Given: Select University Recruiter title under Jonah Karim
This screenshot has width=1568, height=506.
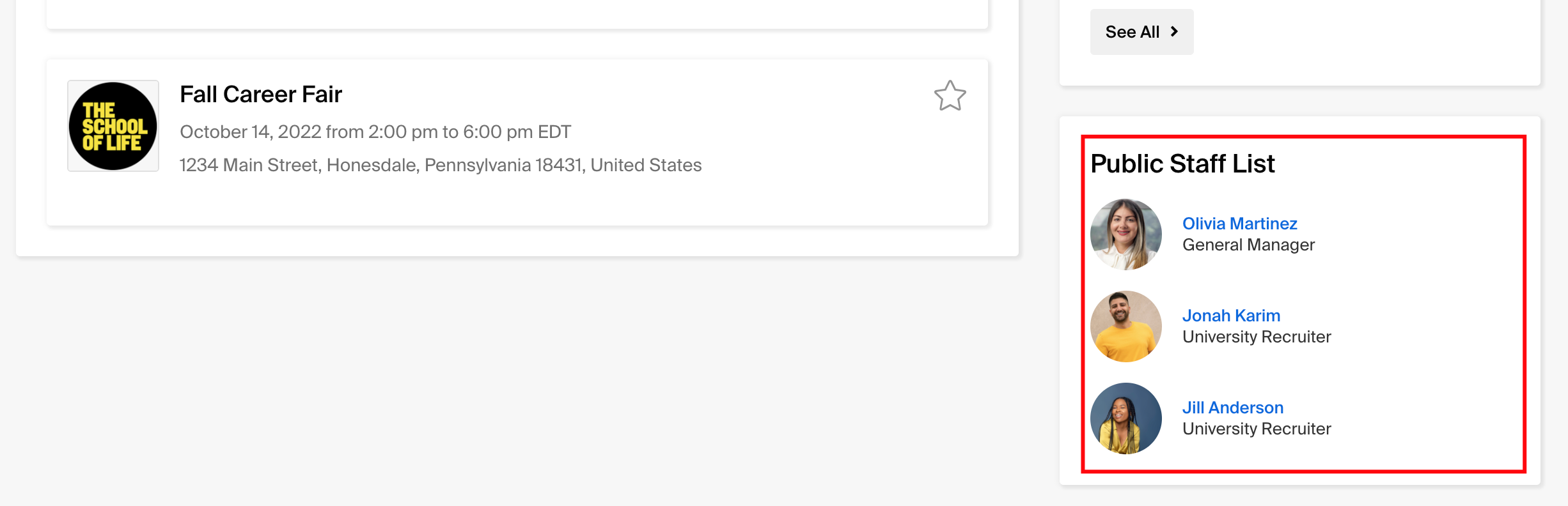Looking at the screenshot, I should 1257,337.
